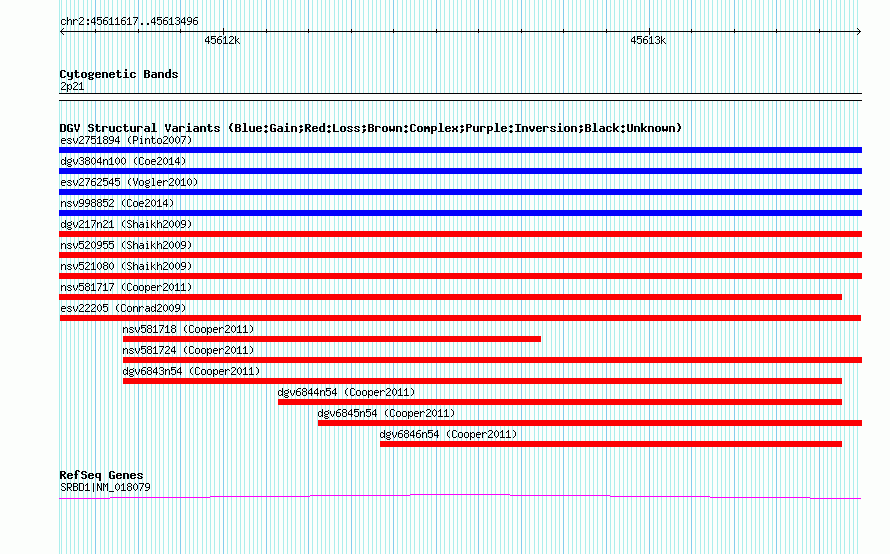The image size is (890, 554).
Task: Click the esv2751894 (Pinto2007) label
Action: (126, 140)
